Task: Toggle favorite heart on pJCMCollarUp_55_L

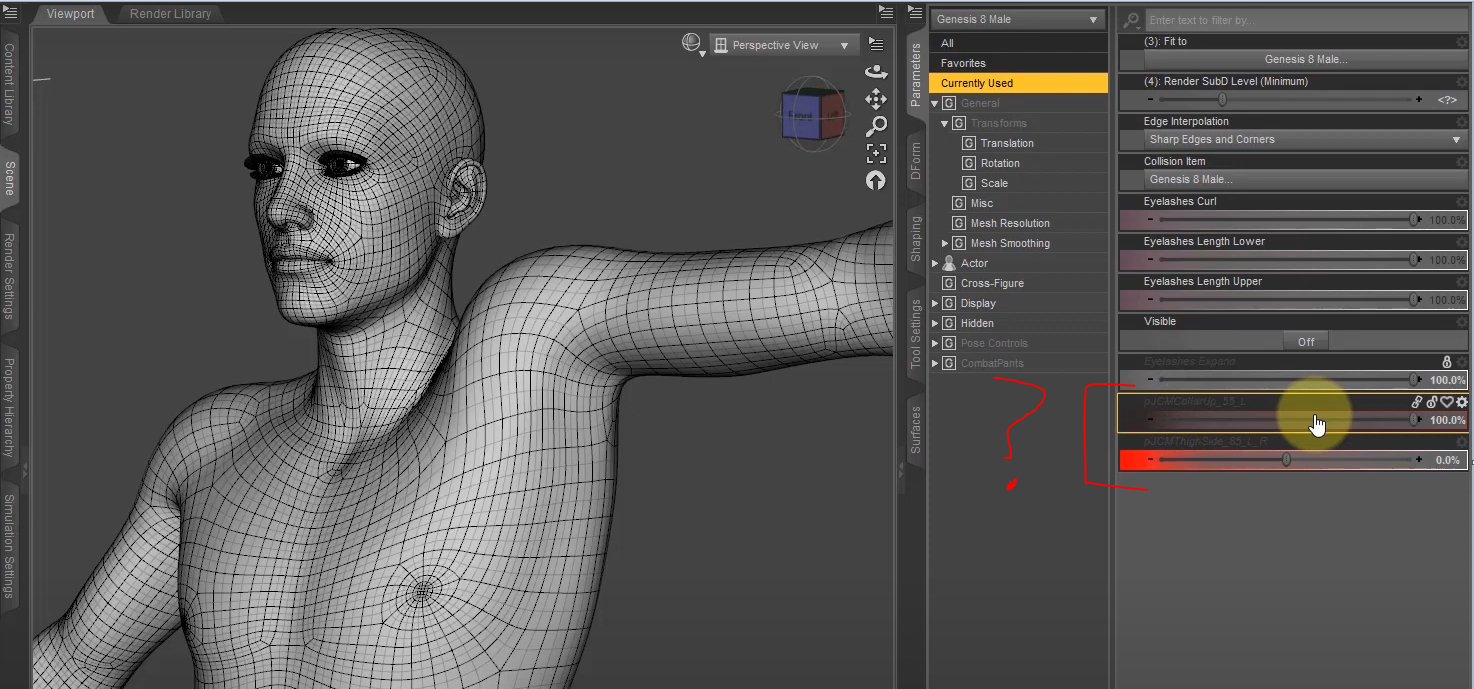Action: click(1447, 402)
